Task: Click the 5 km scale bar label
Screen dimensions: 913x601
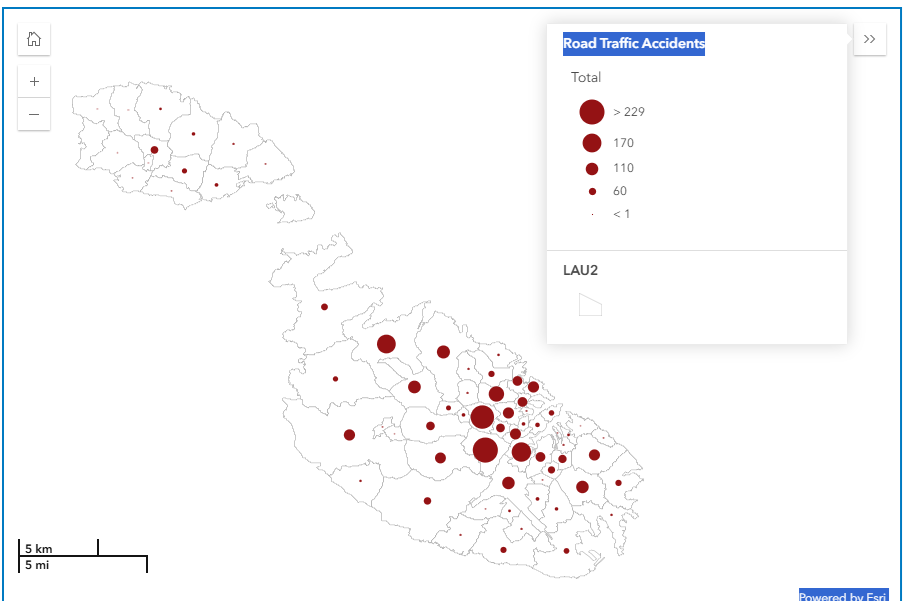Action: [38, 549]
